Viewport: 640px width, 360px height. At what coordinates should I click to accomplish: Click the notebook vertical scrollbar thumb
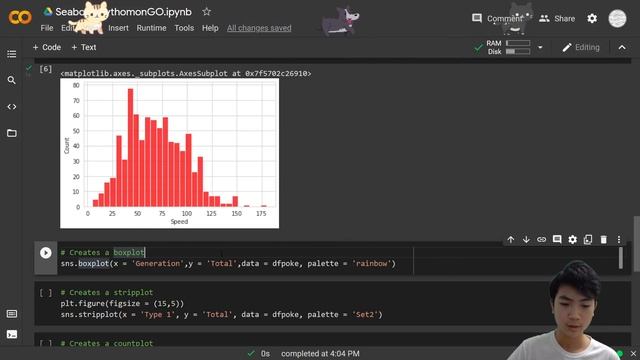click(636, 244)
